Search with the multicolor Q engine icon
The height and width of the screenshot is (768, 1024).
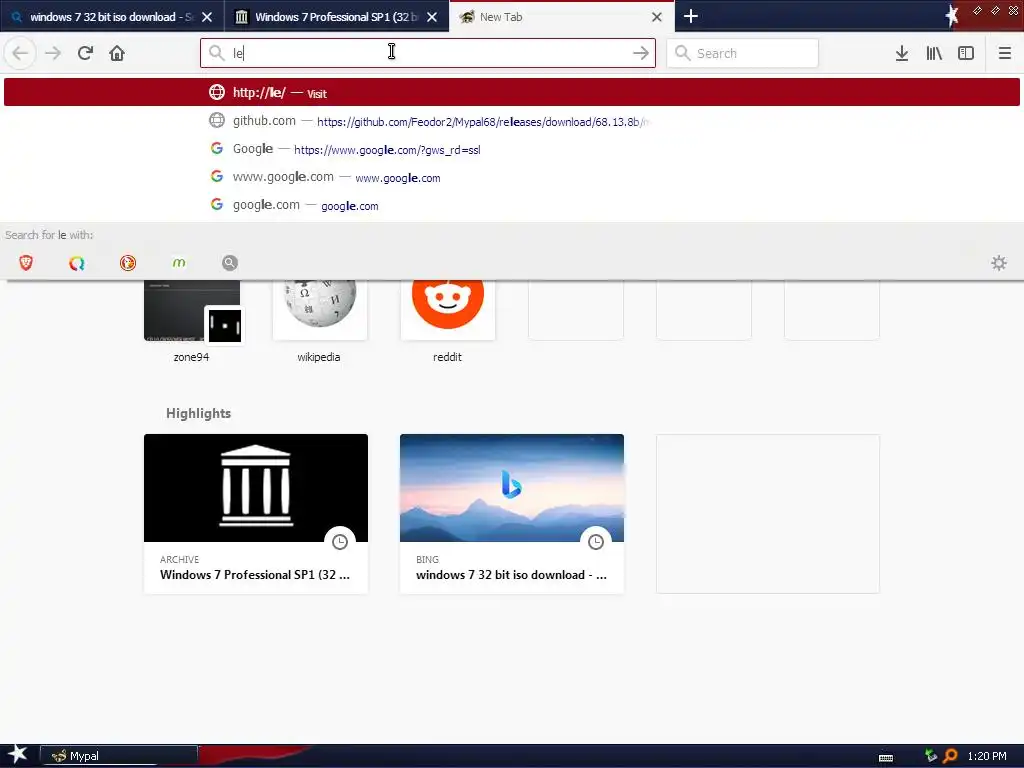tap(77, 263)
